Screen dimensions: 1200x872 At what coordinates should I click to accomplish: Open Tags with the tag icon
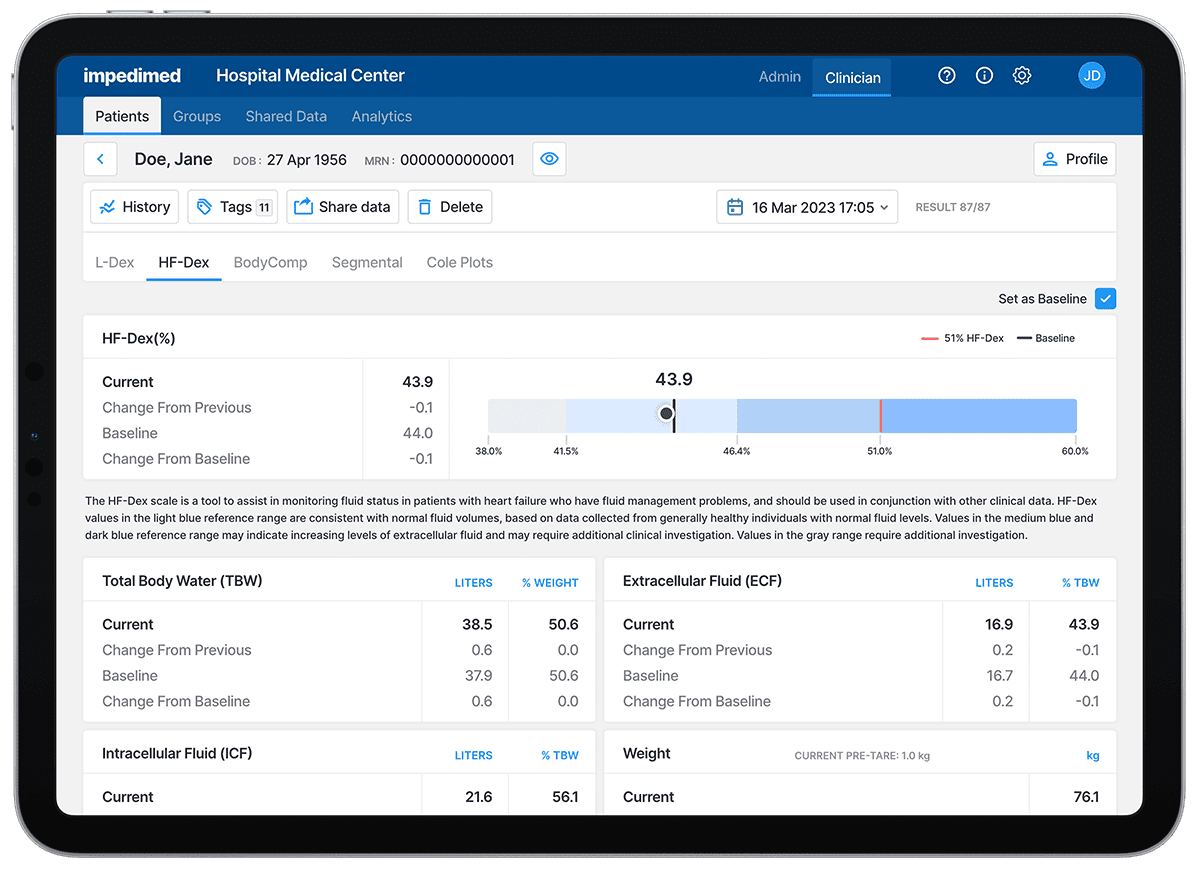[233, 207]
